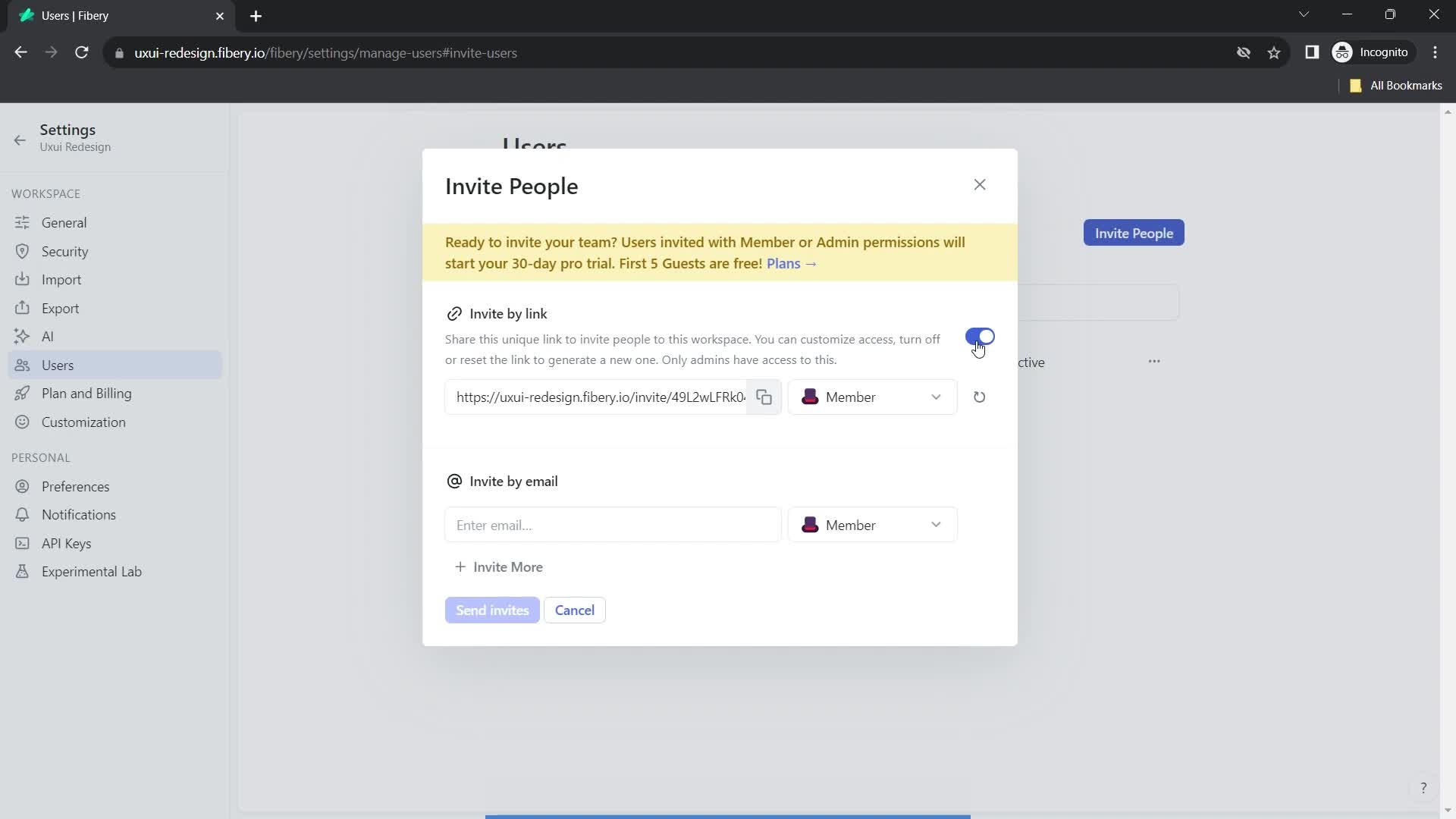Viewport: 1456px width, 819px height.
Task: Open the Plans link
Action: coord(792,264)
